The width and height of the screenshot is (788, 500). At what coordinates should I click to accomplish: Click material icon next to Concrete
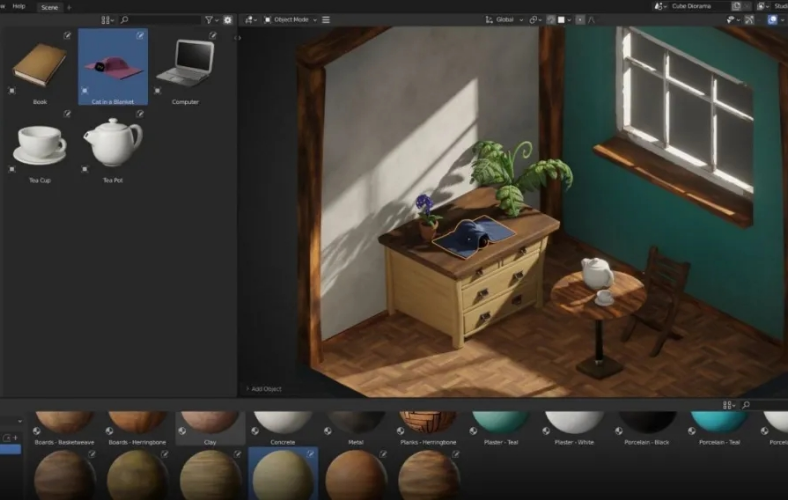(x=255, y=431)
